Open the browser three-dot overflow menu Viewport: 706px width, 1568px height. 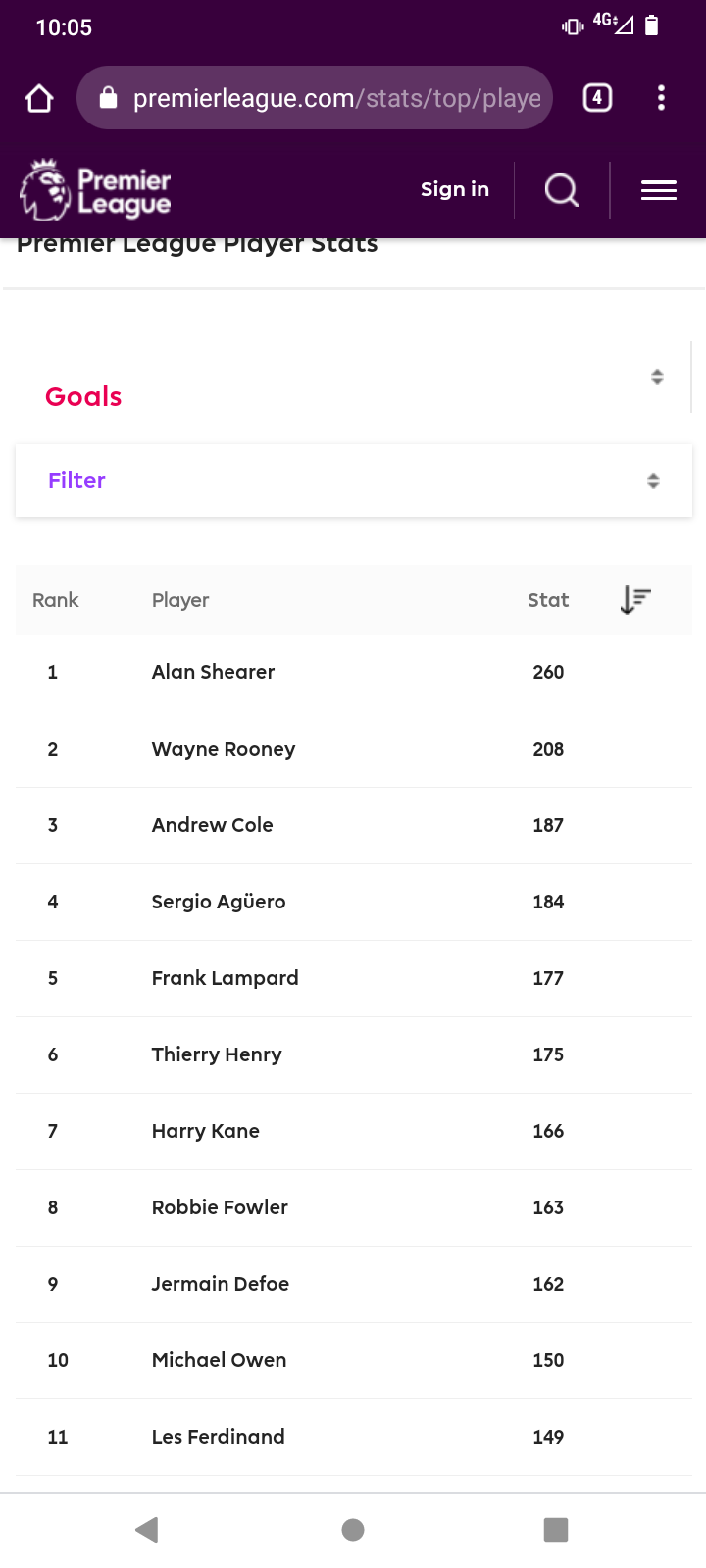[x=662, y=98]
